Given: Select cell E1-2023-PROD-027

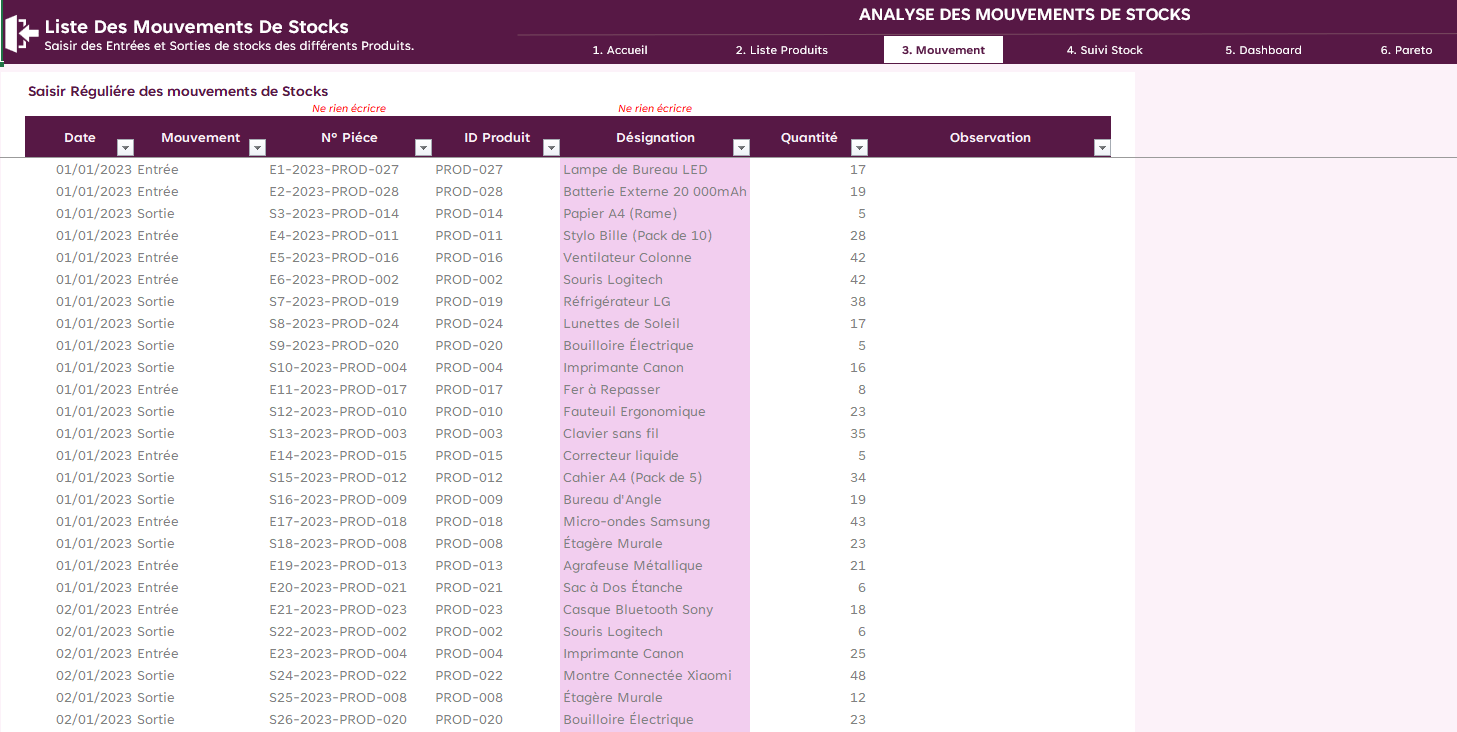Looking at the screenshot, I should pos(334,170).
